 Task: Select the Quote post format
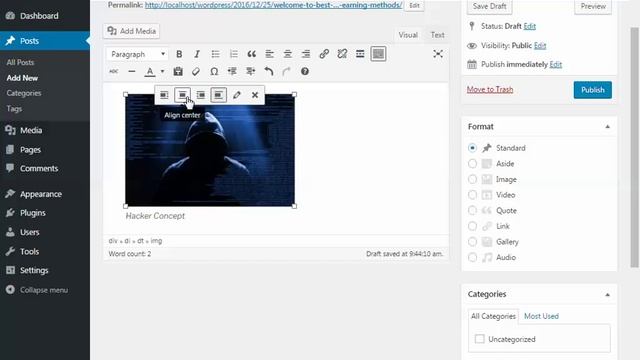click(x=472, y=210)
